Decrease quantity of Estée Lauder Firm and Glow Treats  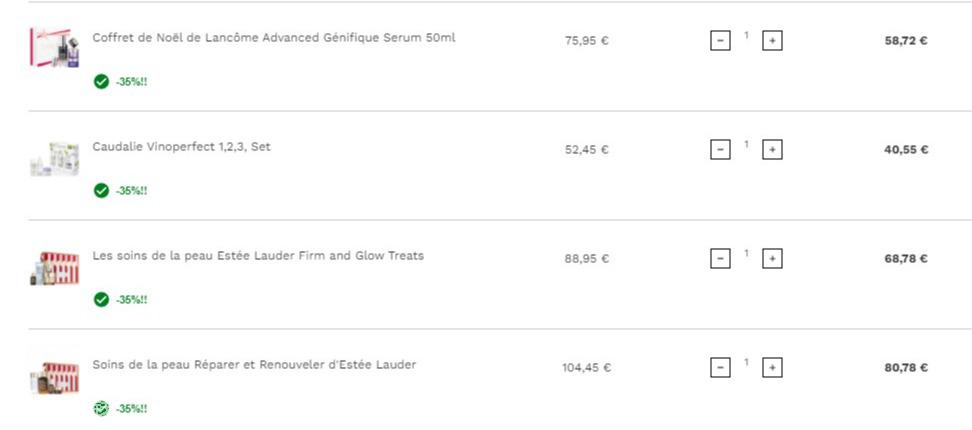coord(720,259)
